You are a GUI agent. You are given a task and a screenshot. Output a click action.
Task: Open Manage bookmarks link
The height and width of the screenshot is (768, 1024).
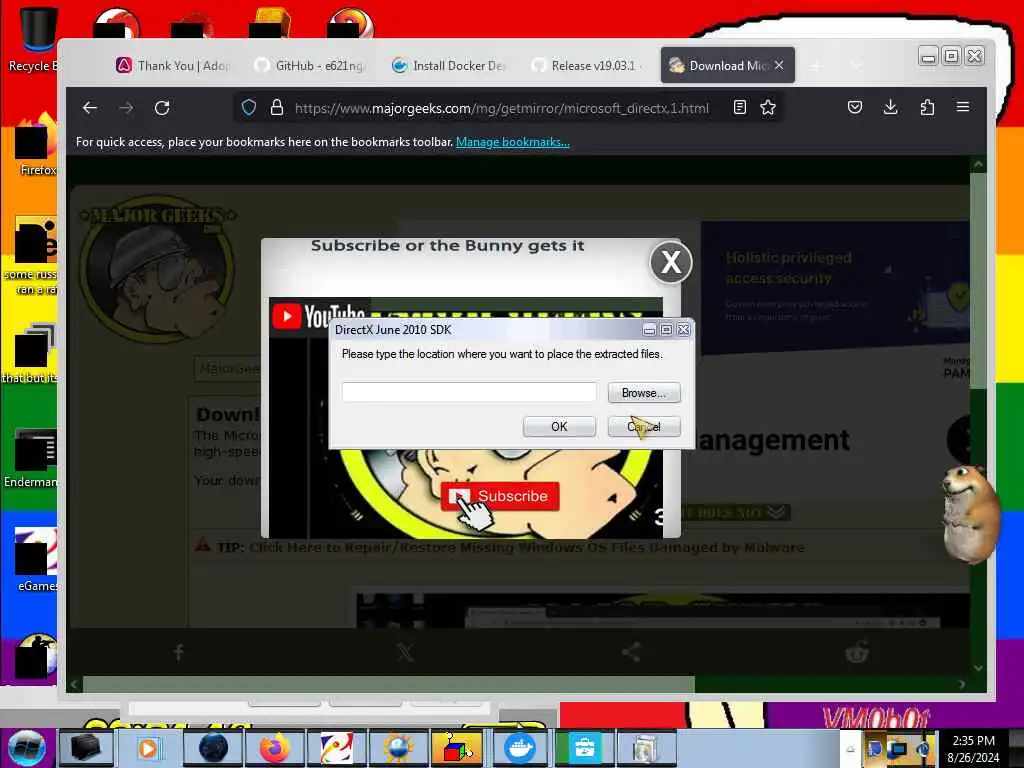(x=513, y=142)
